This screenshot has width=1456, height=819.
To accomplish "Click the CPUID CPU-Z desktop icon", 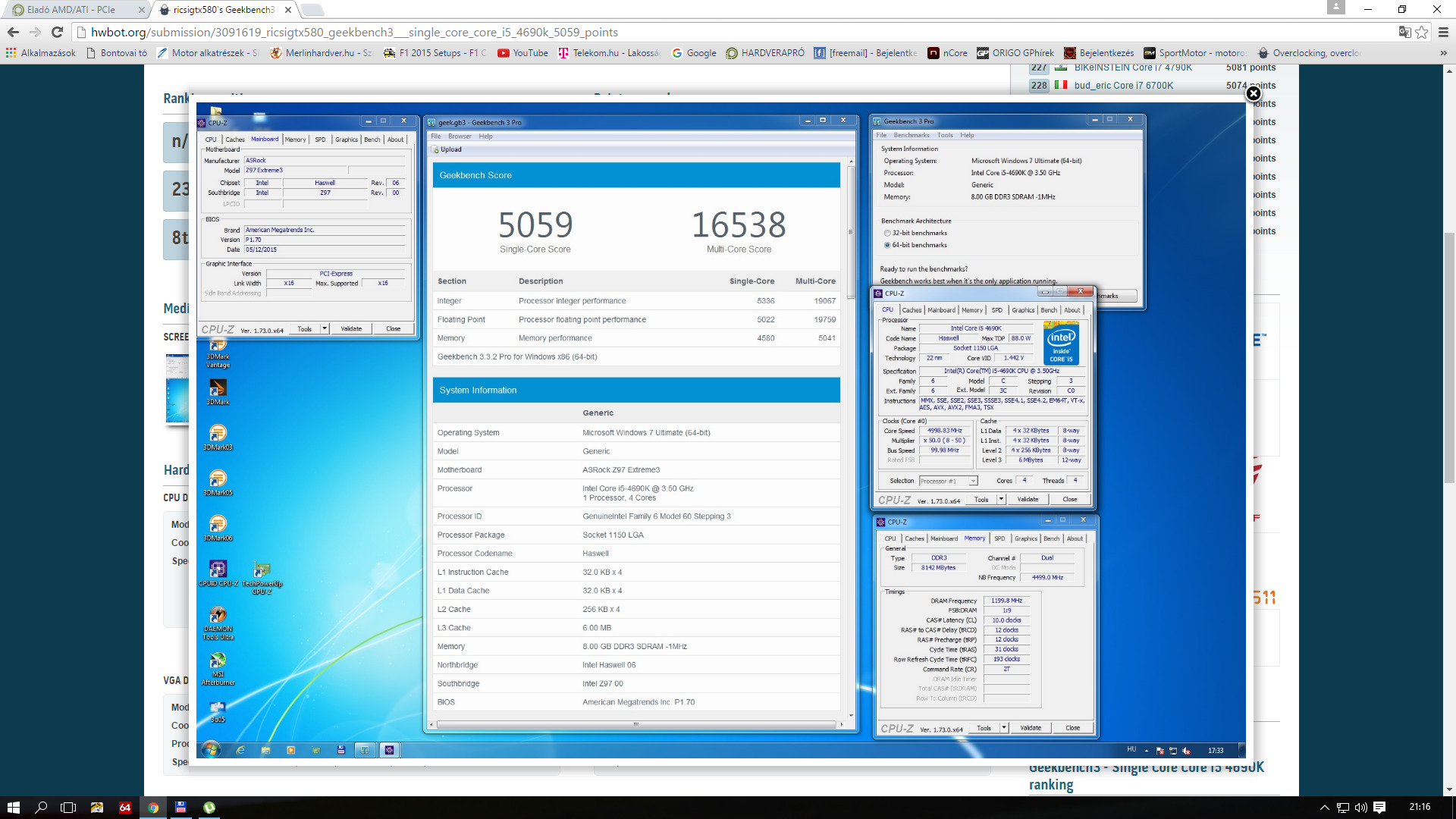I will 218,573.
